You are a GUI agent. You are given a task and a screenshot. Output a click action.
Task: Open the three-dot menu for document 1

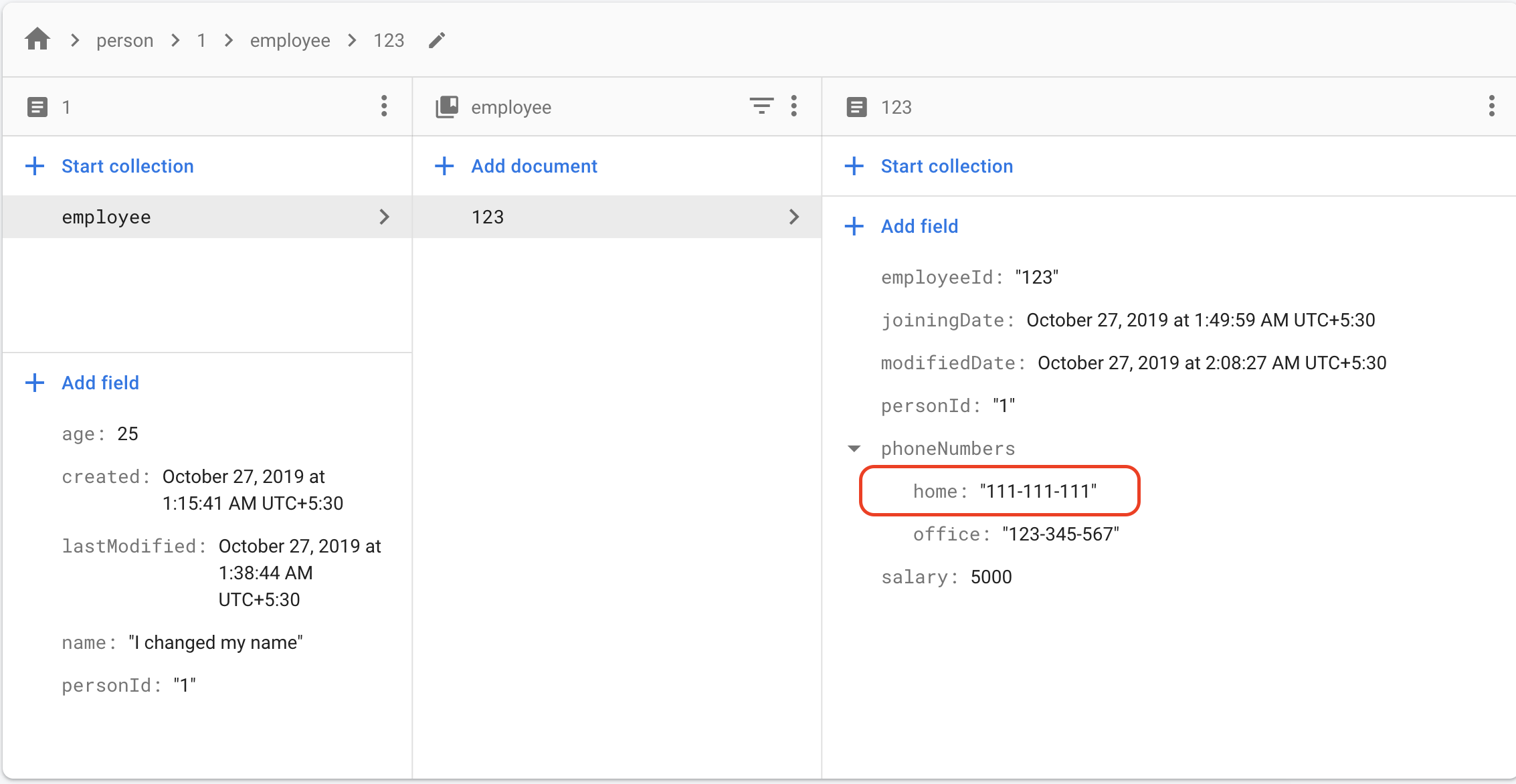tap(384, 106)
